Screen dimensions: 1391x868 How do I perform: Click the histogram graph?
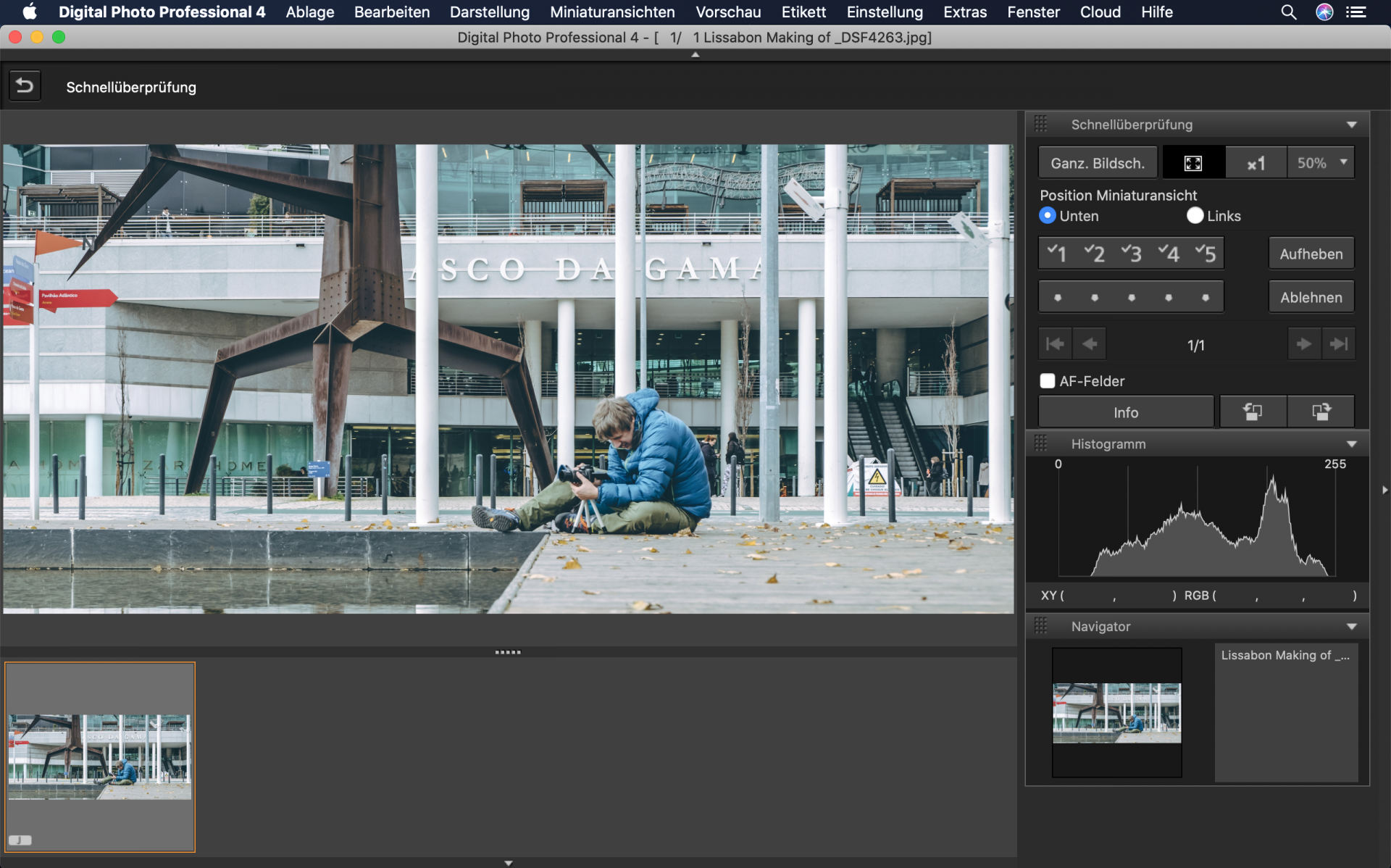tap(1197, 520)
